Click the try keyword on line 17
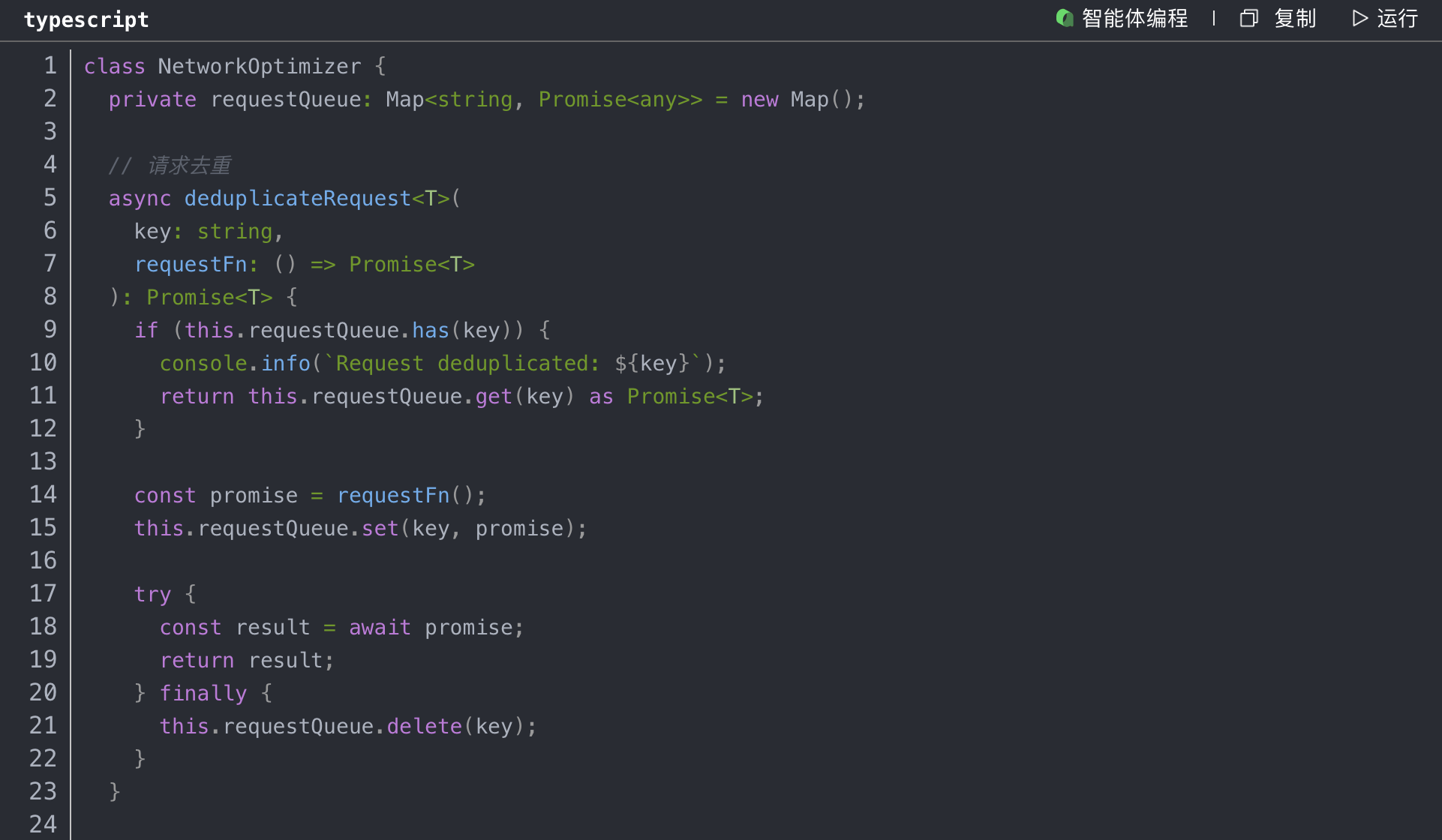This screenshot has height=840, width=1442. coord(152,595)
